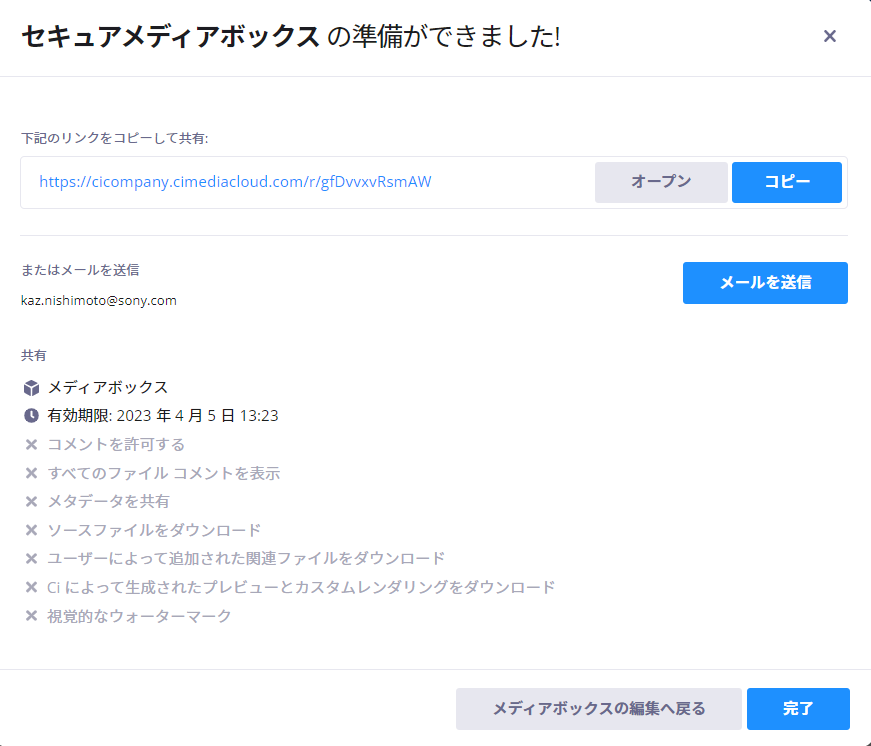Click the X icon next to 視覚的なウォーターマーク
Viewport: 871px width, 746px height.
coord(32,615)
